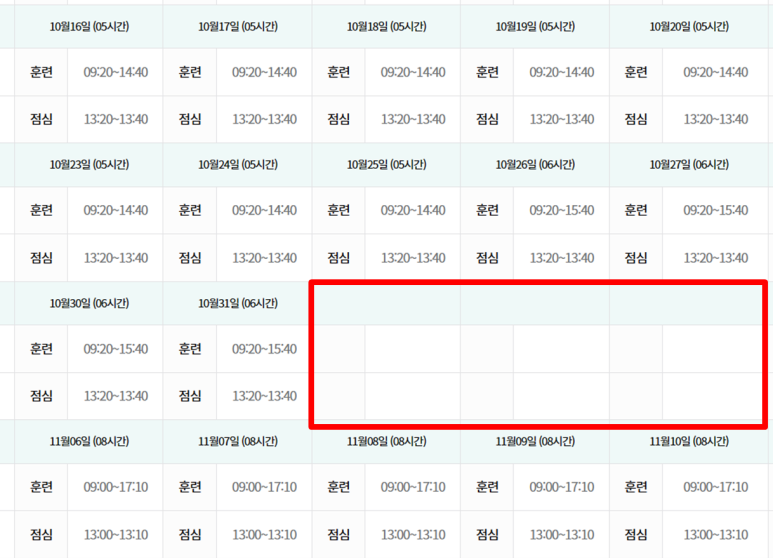This screenshot has width=773, height=558.
Task: Select the 훈련 label under 10월27일
Action: coord(636,210)
